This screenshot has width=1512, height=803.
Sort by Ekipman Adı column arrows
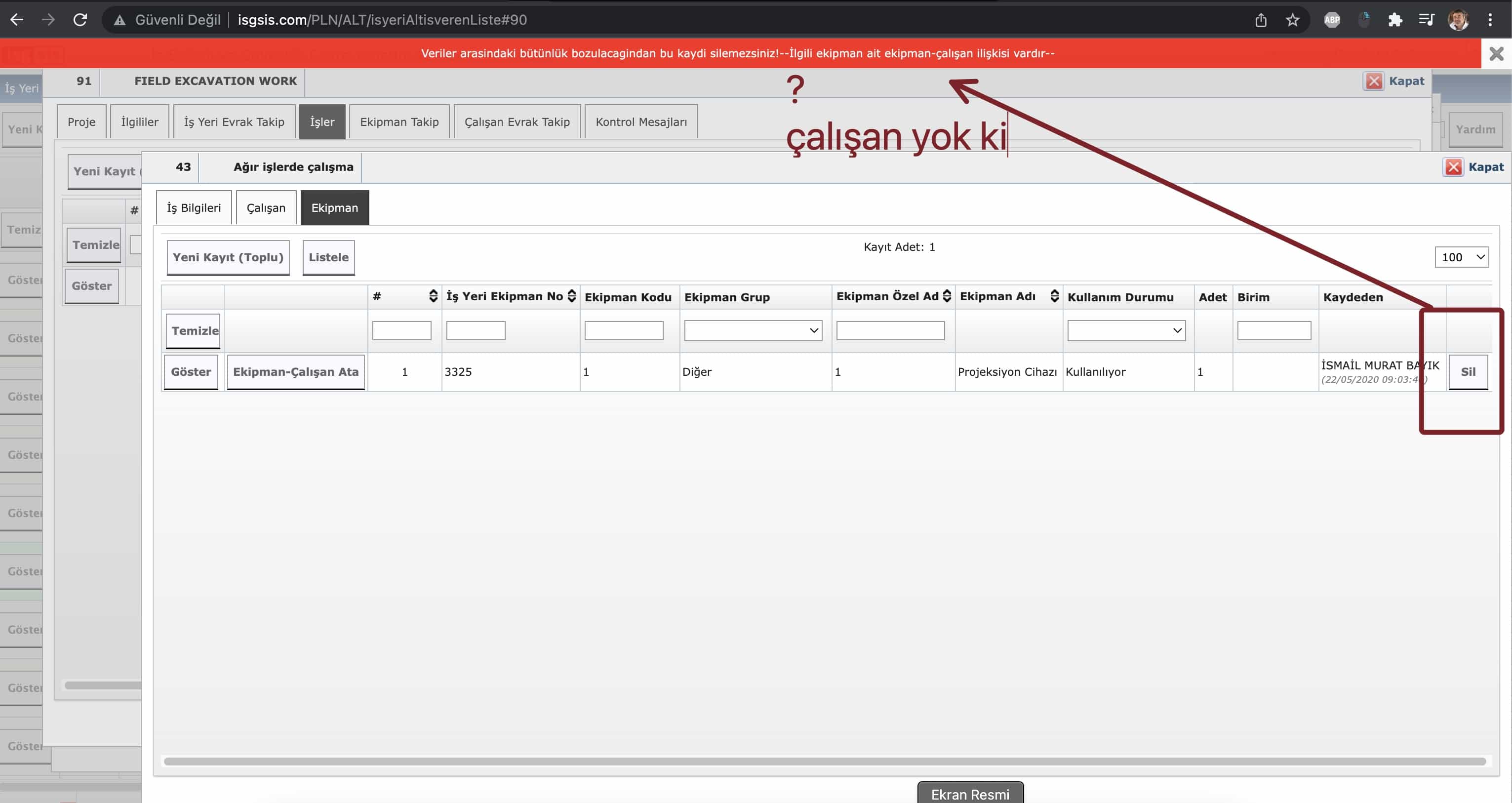point(1054,296)
